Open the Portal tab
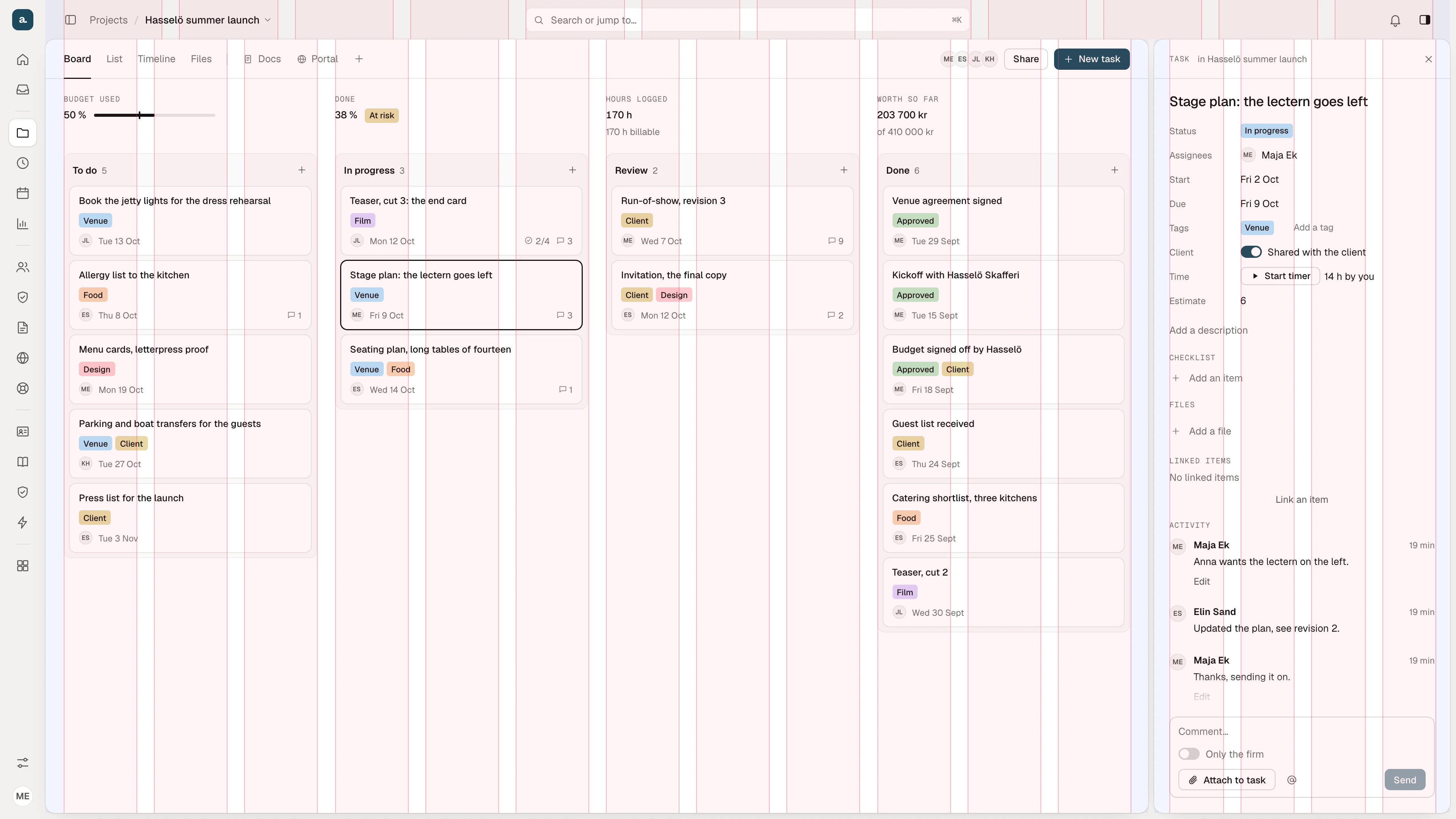 tap(318, 59)
